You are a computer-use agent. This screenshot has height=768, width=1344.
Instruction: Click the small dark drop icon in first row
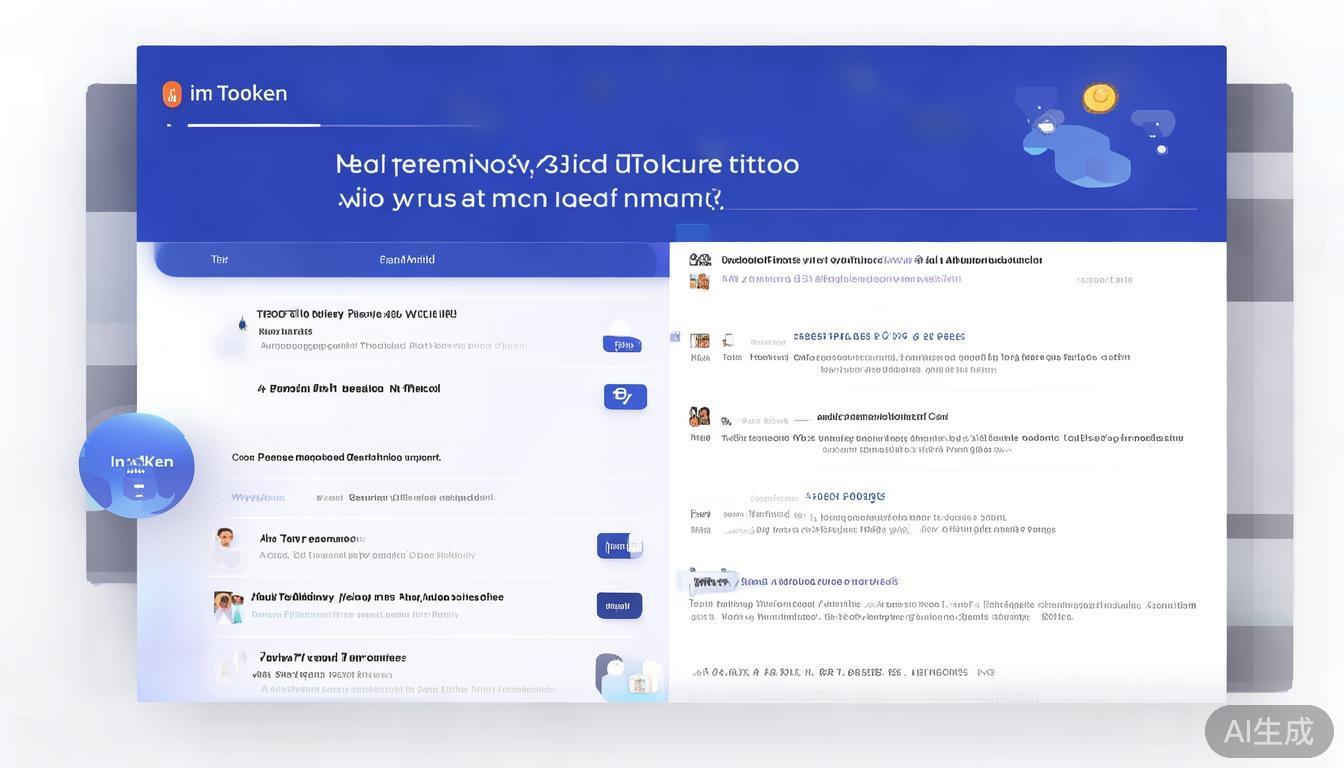(x=242, y=323)
